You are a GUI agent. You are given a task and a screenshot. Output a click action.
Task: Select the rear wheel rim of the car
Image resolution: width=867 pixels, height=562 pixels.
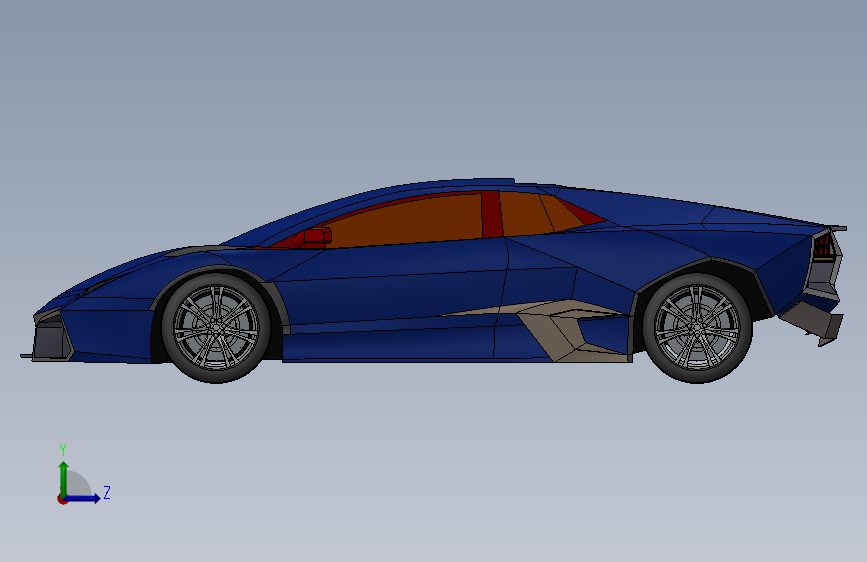(x=697, y=327)
